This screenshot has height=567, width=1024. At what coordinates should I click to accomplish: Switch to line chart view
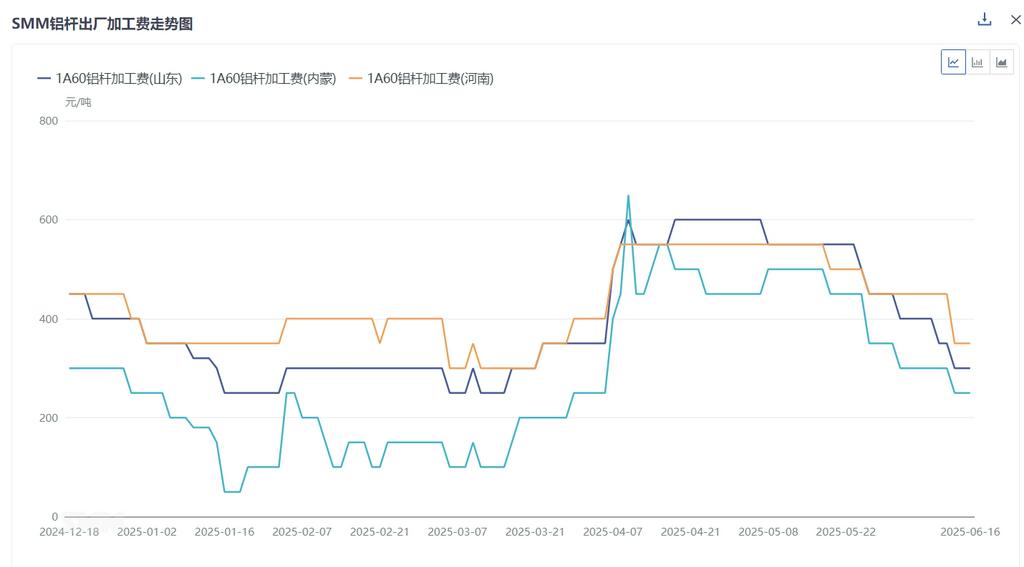coord(953,62)
